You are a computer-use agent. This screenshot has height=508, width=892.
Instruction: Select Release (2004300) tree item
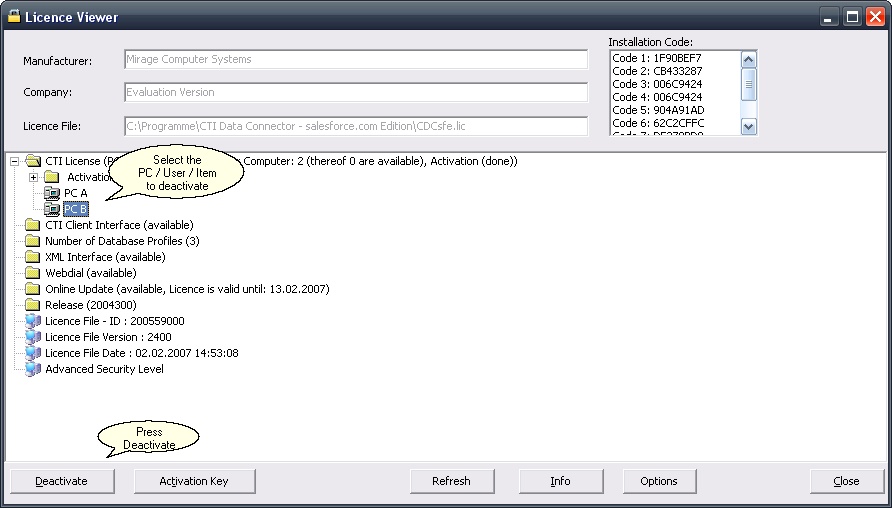tap(90, 305)
